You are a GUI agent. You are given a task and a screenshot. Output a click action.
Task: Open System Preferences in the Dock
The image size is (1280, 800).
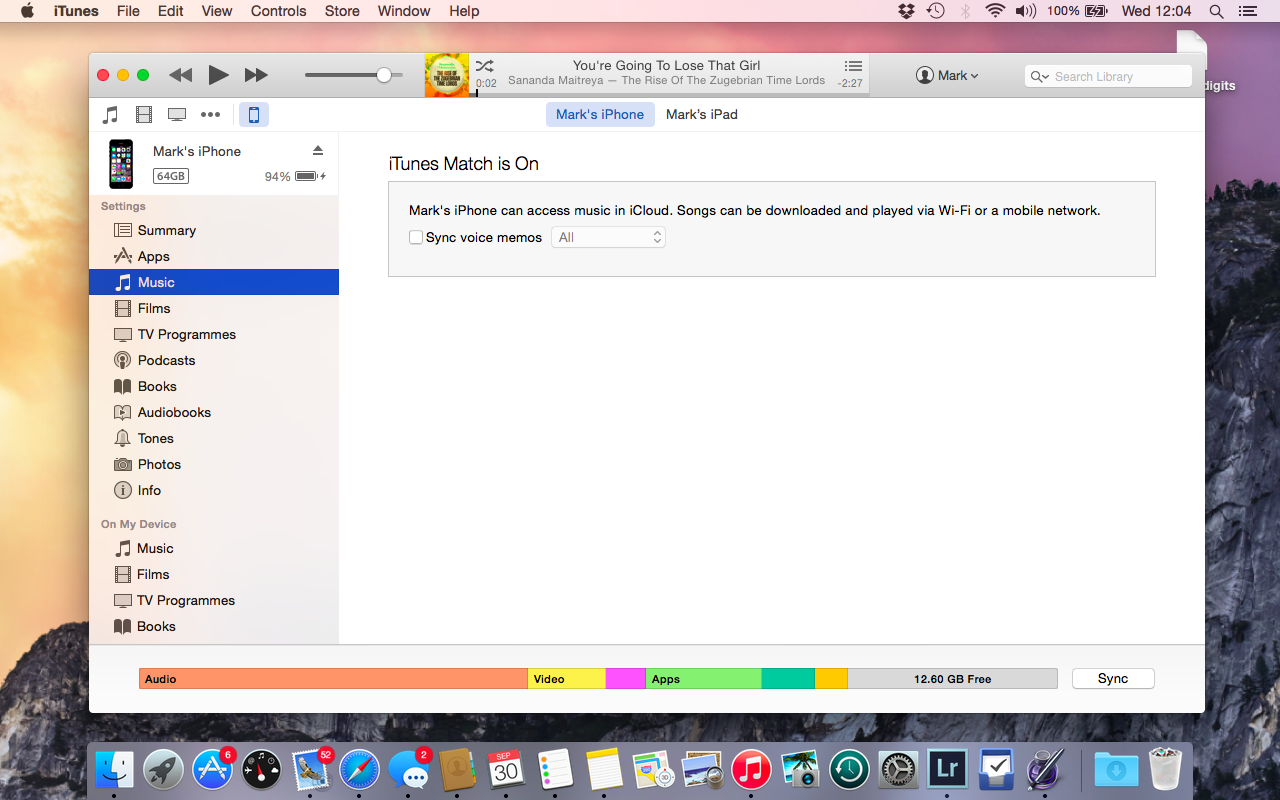(898, 769)
